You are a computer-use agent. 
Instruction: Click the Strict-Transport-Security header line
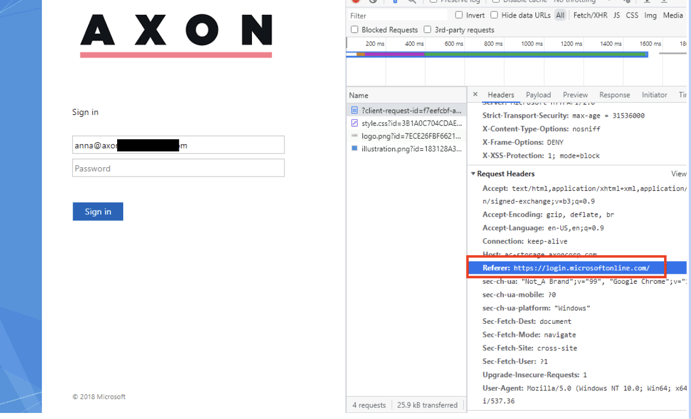(x=563, y=115)
